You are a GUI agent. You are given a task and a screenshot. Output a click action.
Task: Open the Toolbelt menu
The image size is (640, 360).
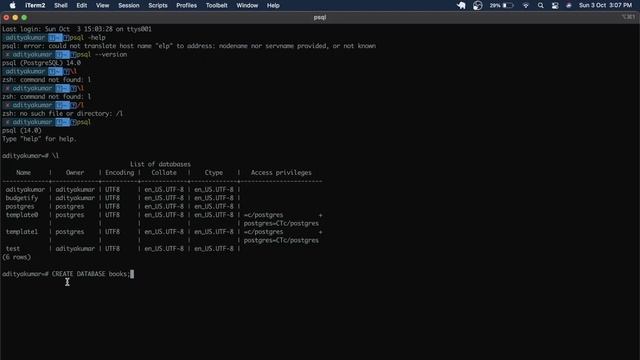216,5
